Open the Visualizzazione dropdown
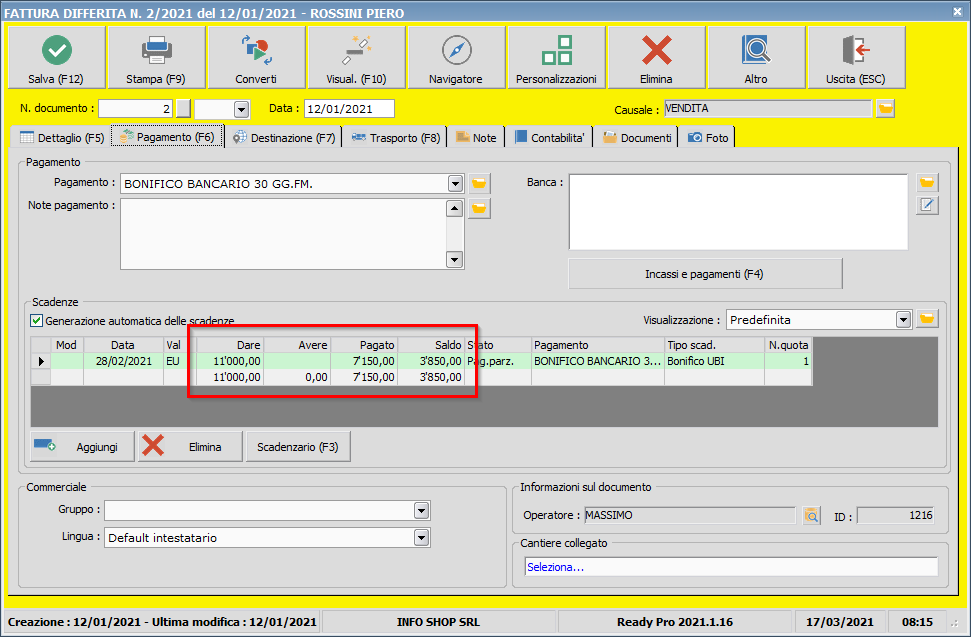The height and width of the screenshot is (637, 971). (x=903, y=320)
